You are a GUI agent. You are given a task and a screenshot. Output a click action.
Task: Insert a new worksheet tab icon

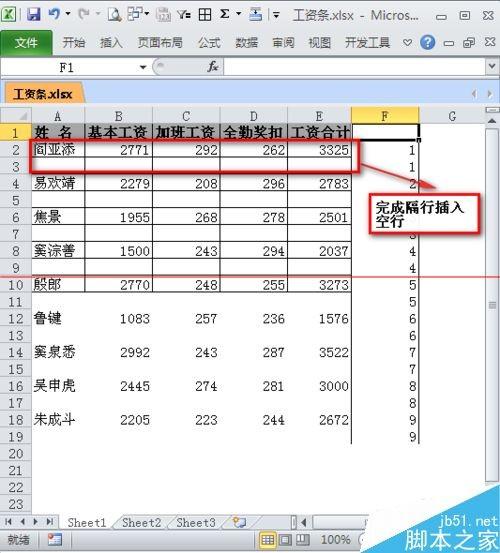[239, 522]
